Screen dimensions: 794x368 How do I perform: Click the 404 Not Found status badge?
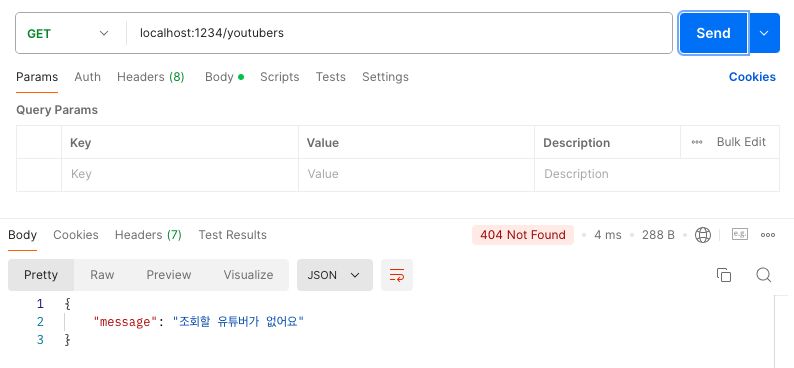point(523,235)
